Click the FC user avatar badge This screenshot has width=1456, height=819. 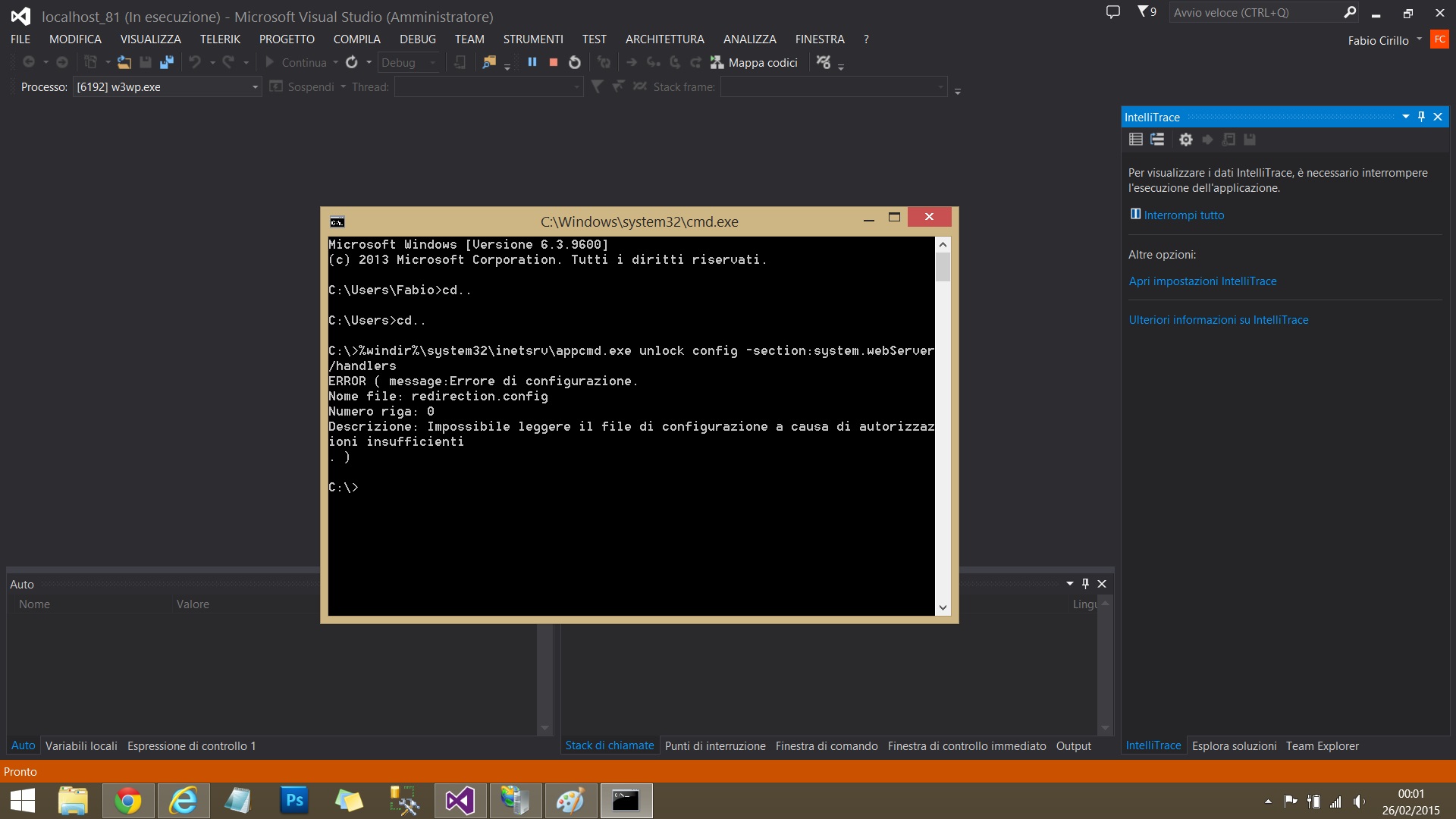tap(1439, 39)
